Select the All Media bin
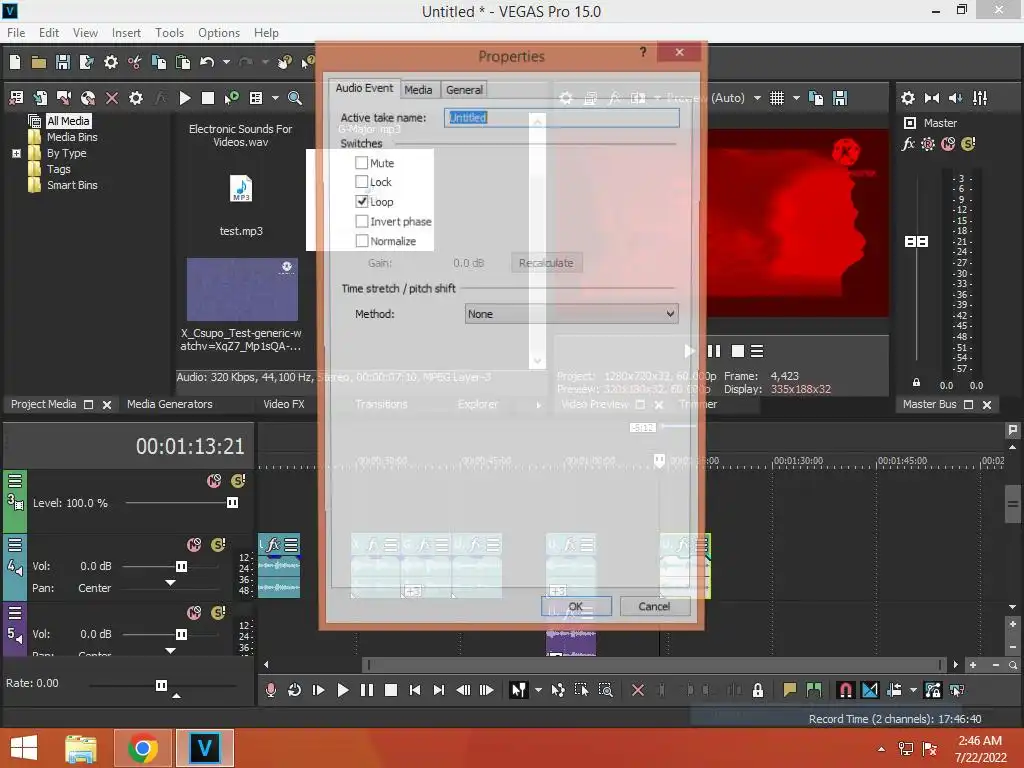This screenshot has height=768, width=1024. (68, 121)
